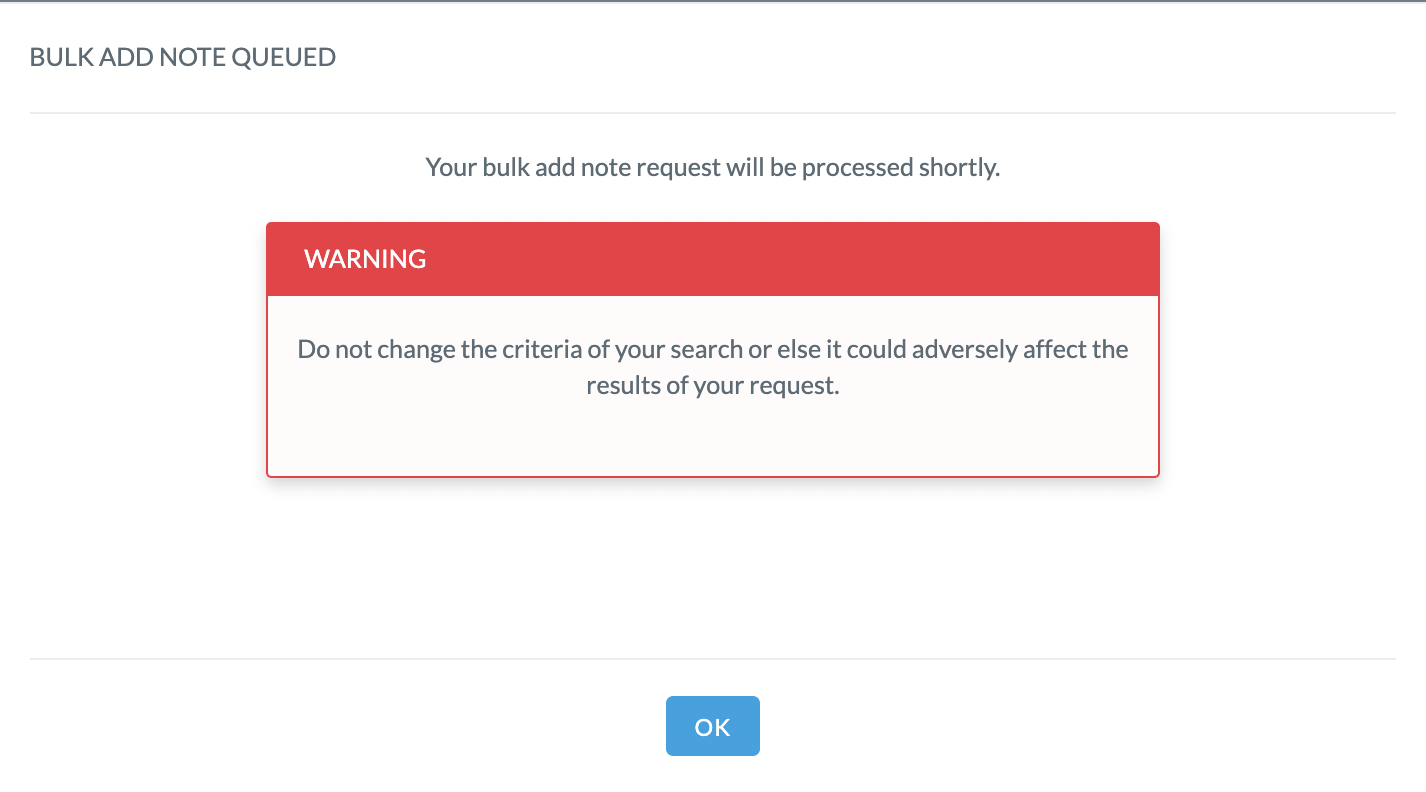Viewport: 1426px width, 792px height.
Task: Click the 'results of your request.' line
Action: (713, 385)
